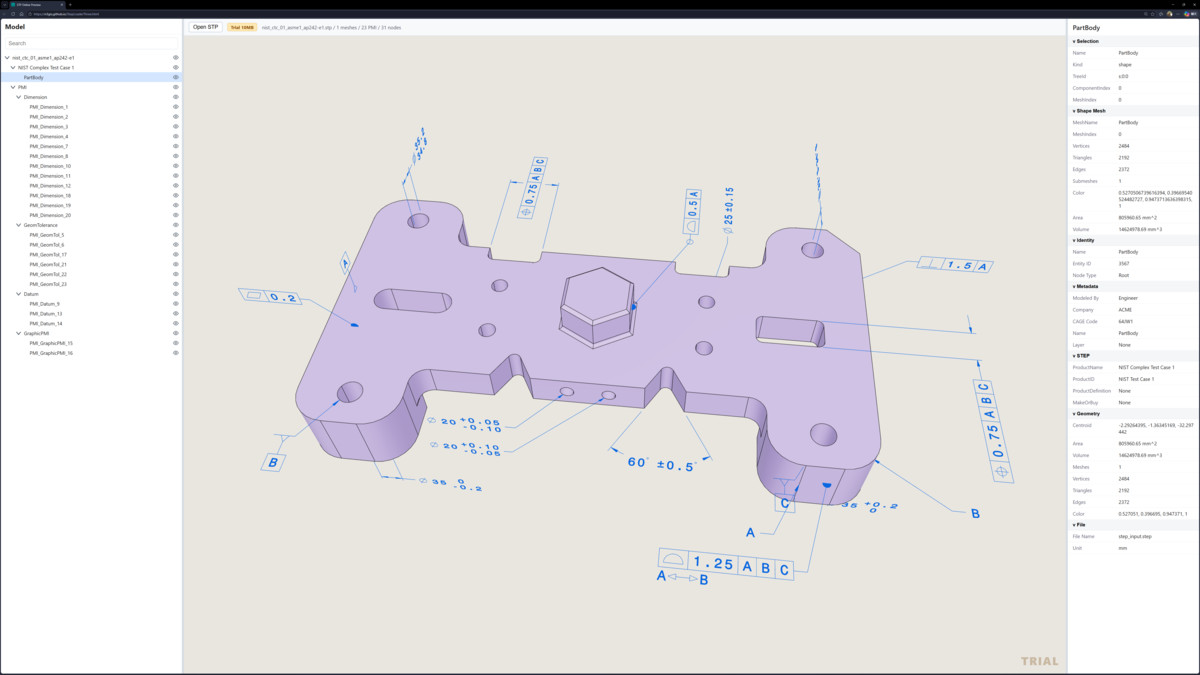This screenshot has width=1200, height=675.
Task: Click the Open STP button
Action: [206, 27]
